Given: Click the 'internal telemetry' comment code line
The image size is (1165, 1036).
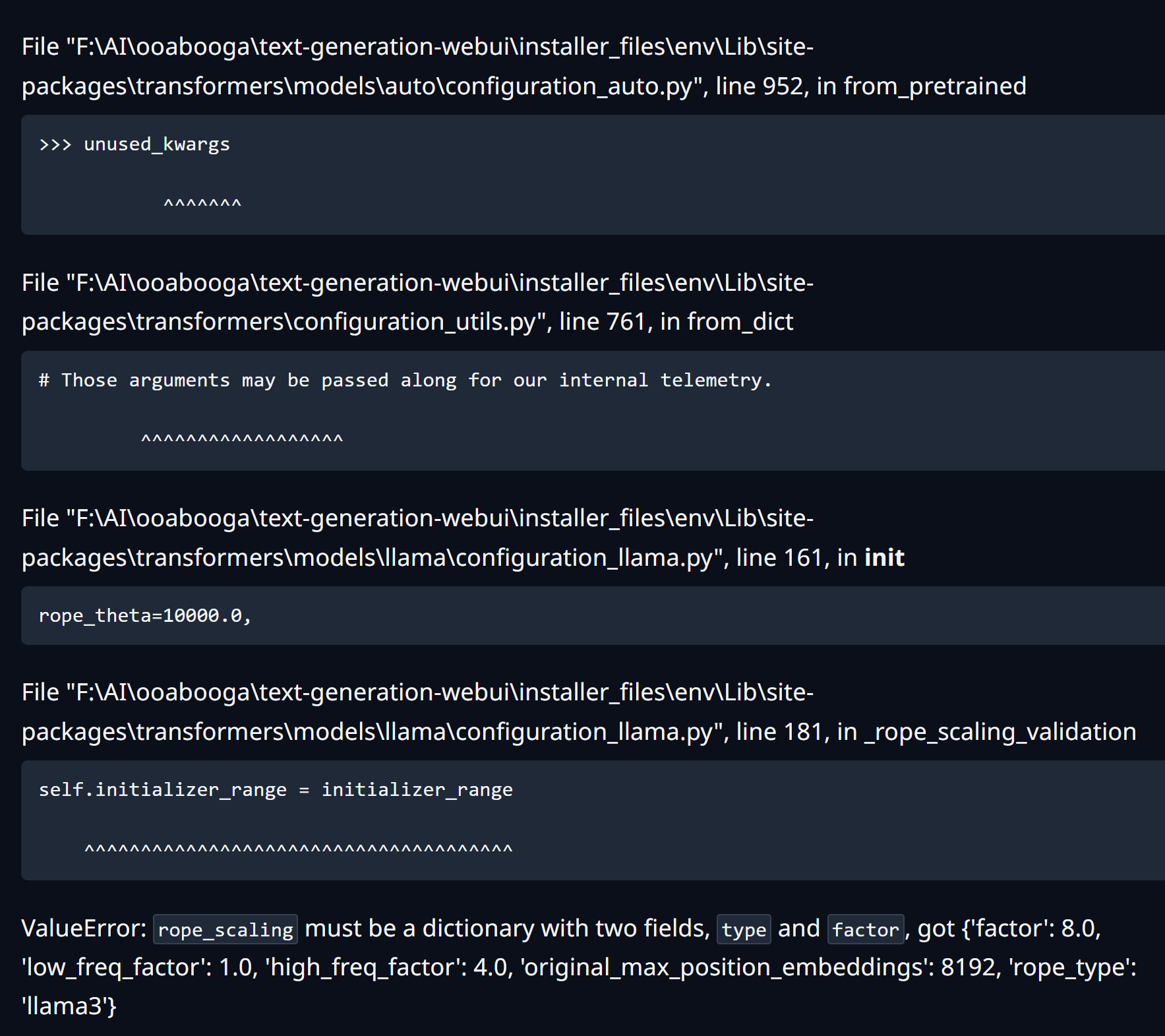Looking at the screenshot, I should (x=405, y=381).
